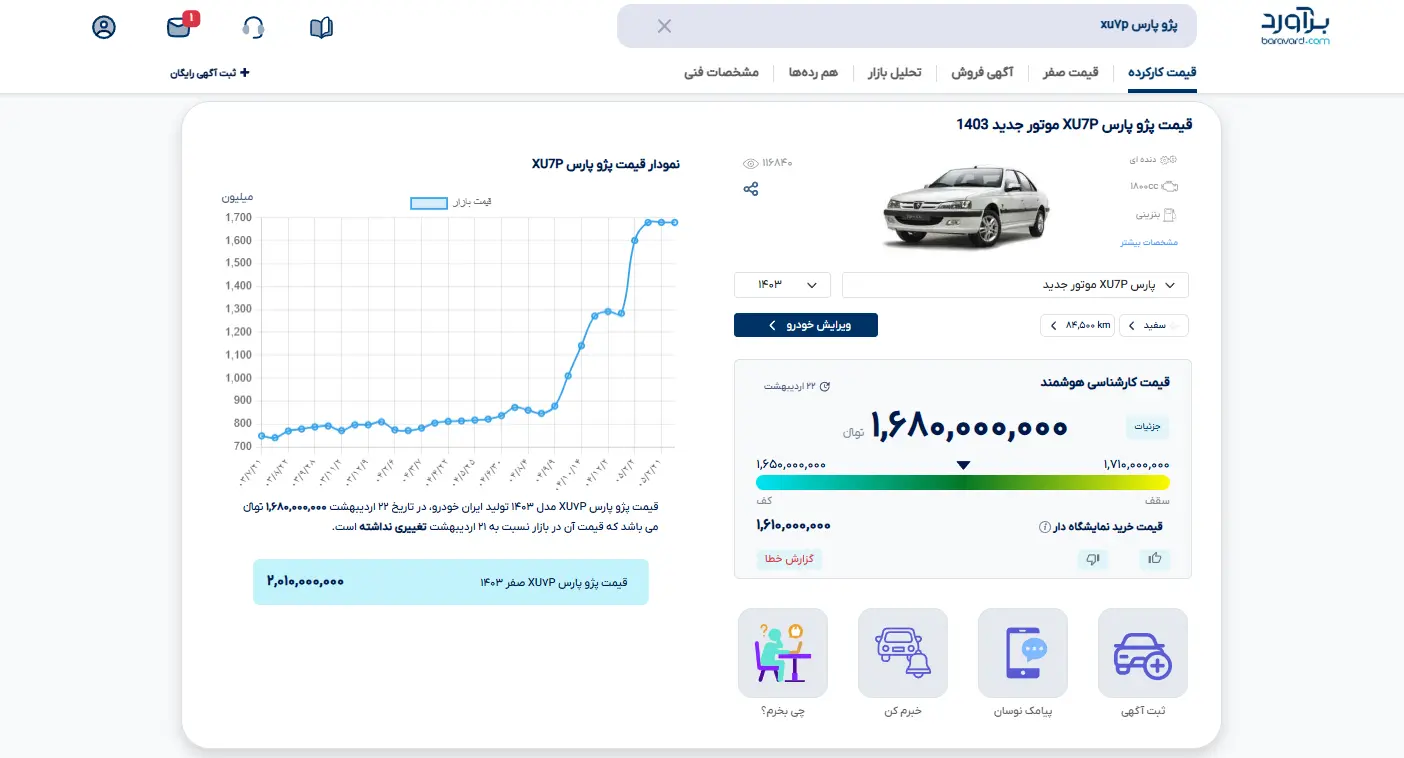This screenshot has width=1404, height=758.
Task: Click the triangle marker above the price bar
Action: pos(963,465)
